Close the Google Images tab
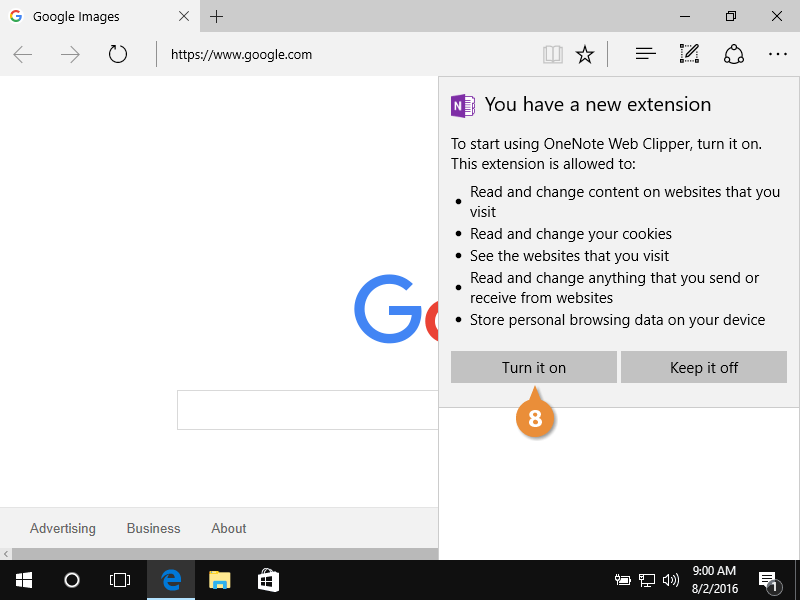Viewport: 800px width, 600px height. point(185,17)
